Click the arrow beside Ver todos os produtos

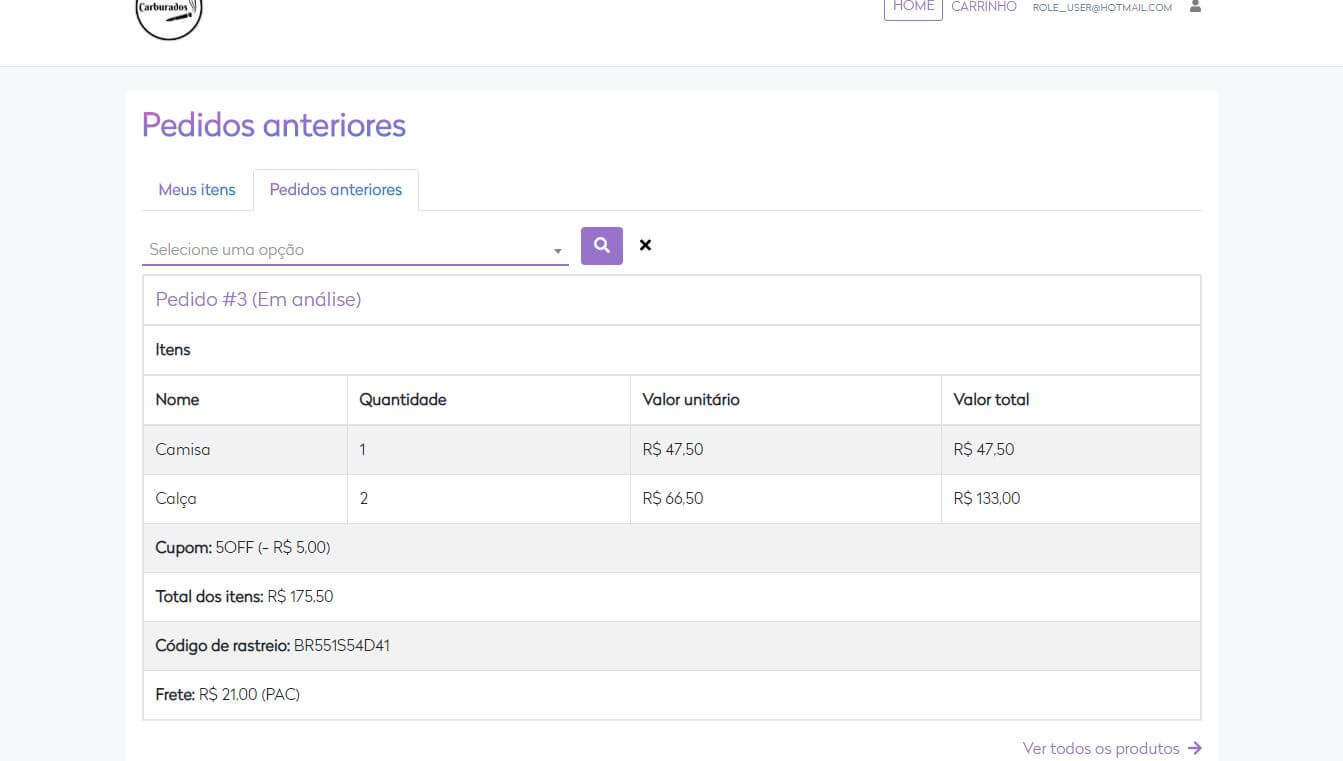(x=1195, y=748)
